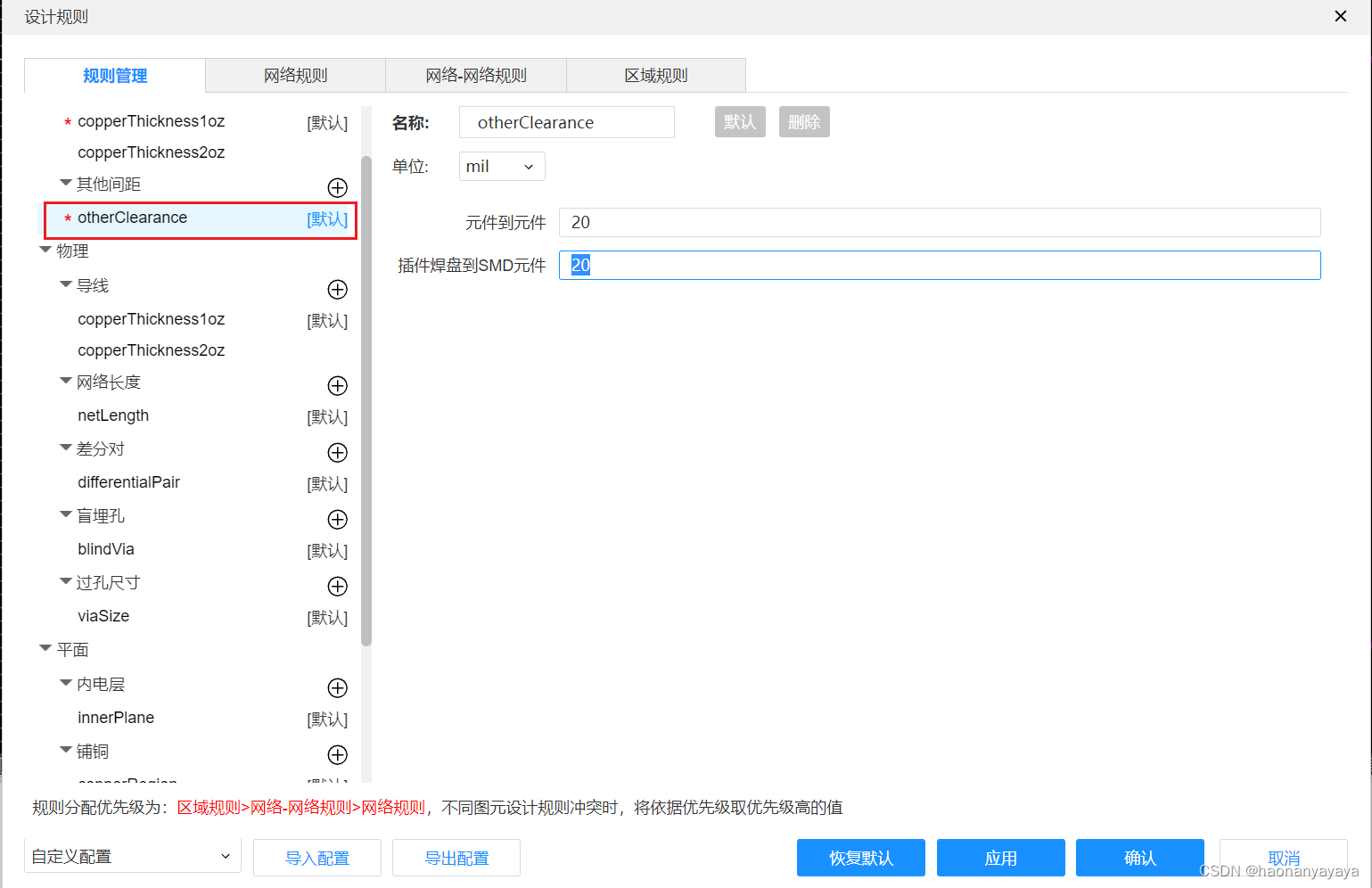Click 恢复默认 to restore defaults
Screen dimensions: 1372x888
[x=861, y=858]
